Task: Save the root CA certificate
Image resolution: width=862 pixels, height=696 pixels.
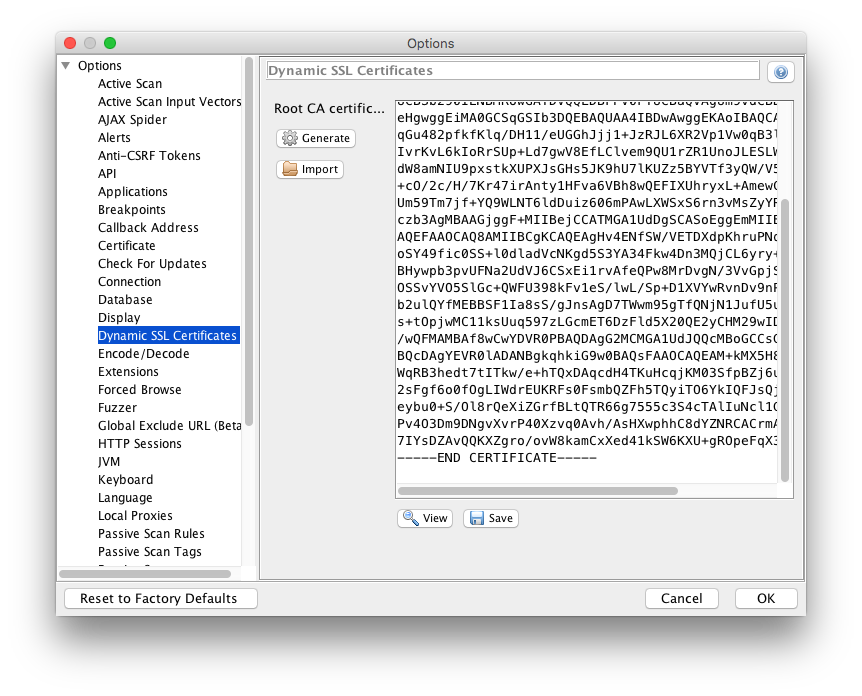Action: point(491,518)
